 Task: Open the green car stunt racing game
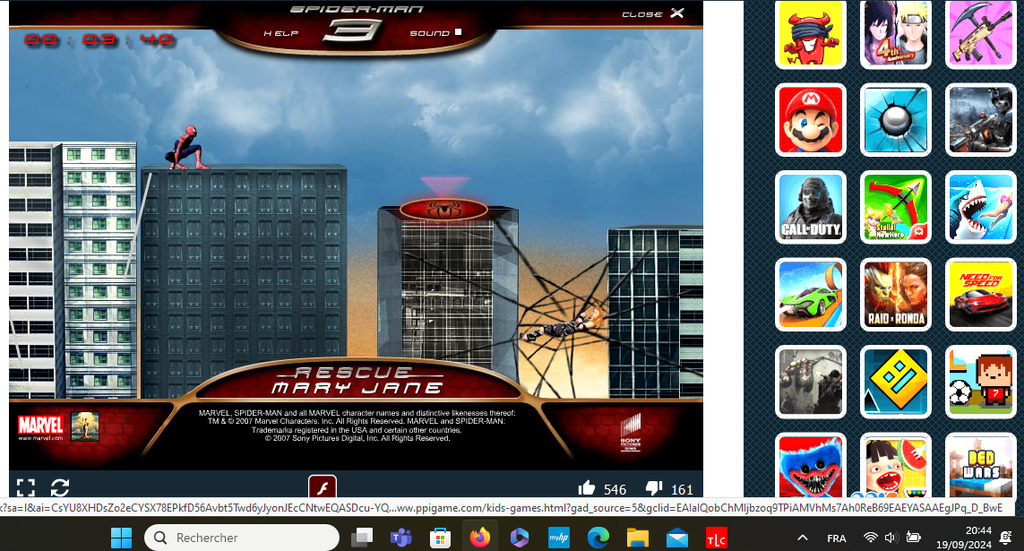click(810, 294)
